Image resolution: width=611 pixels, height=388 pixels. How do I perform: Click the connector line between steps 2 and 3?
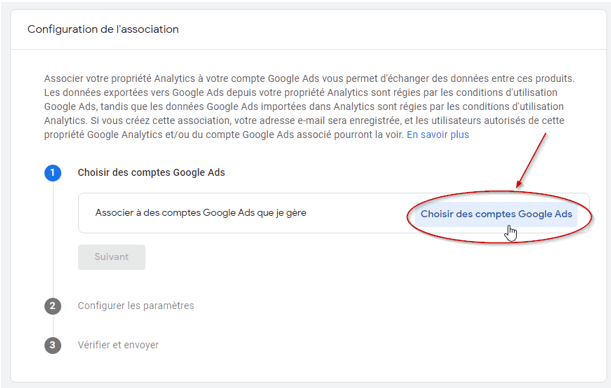pos(53,326)
